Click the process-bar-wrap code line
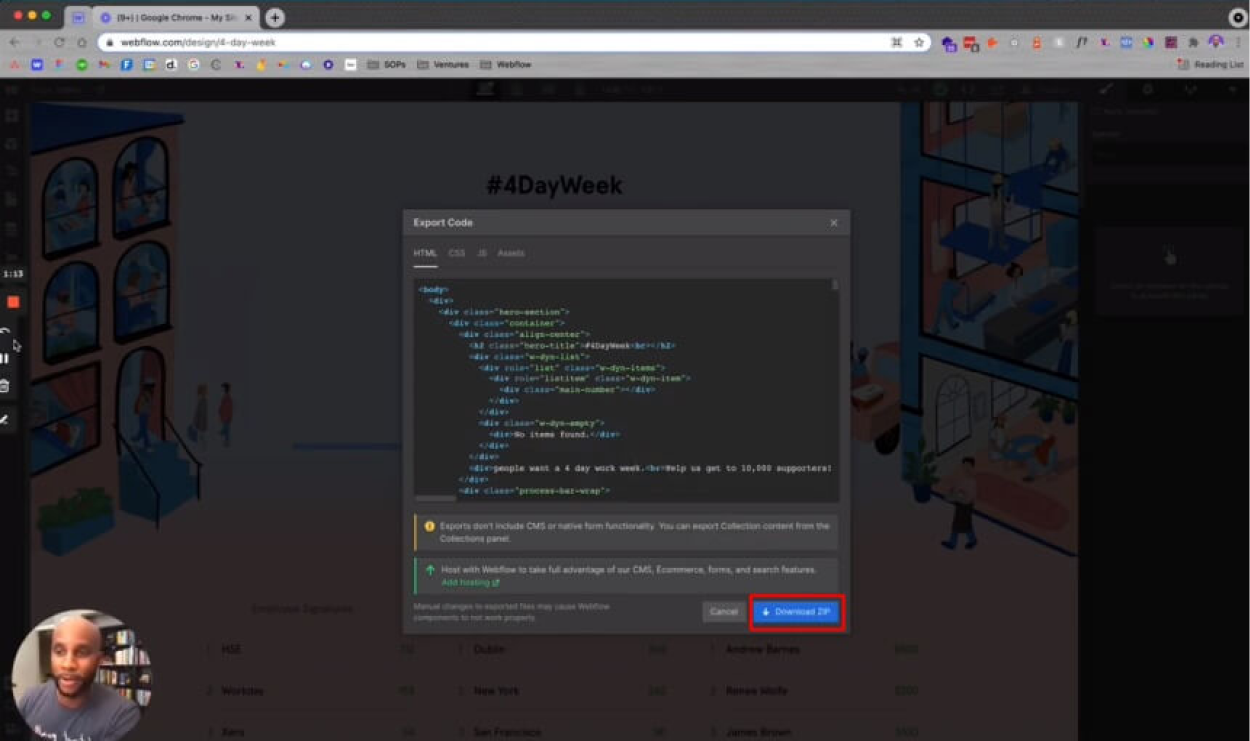 coord(534,490)
